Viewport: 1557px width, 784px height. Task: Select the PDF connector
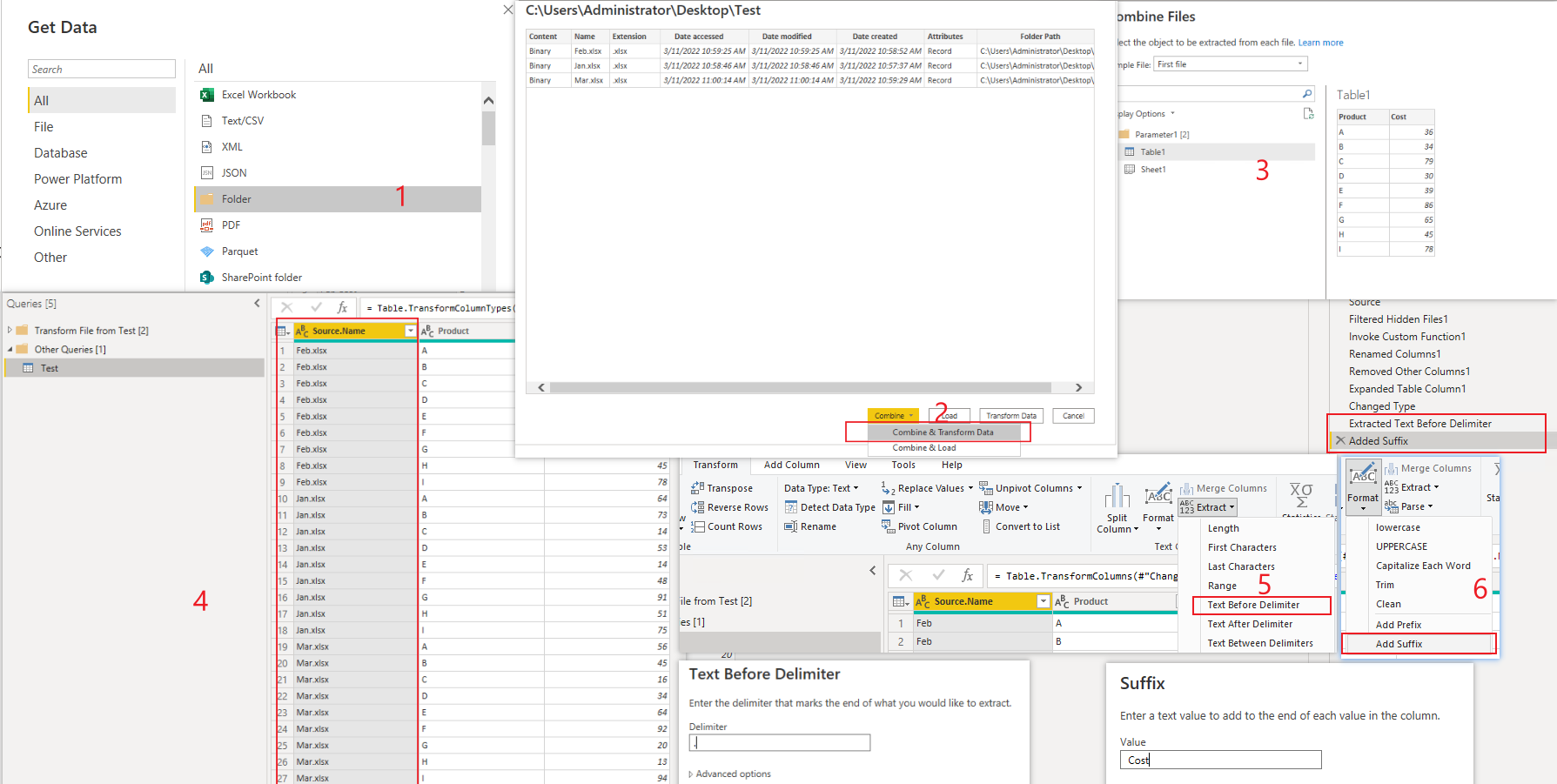(231, 225)
